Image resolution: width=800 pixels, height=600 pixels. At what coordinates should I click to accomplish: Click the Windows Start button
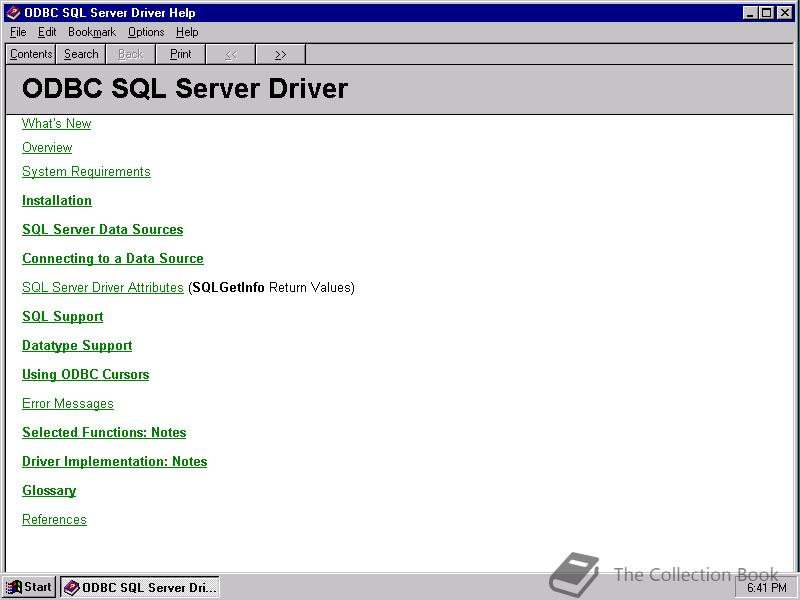pyautogui.click(x=29, y=587)
